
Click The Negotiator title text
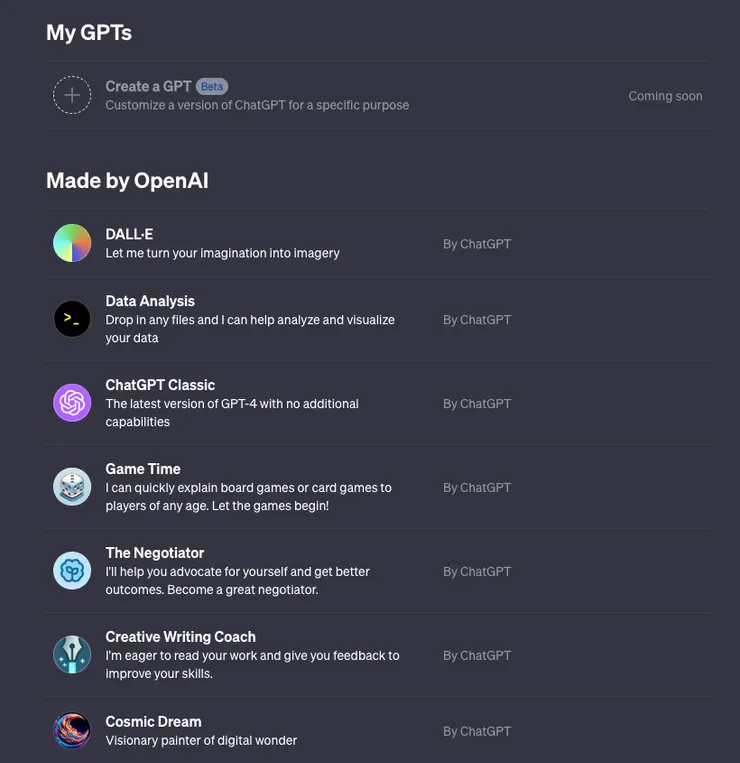pyautogui.click(x=155, y=553)
